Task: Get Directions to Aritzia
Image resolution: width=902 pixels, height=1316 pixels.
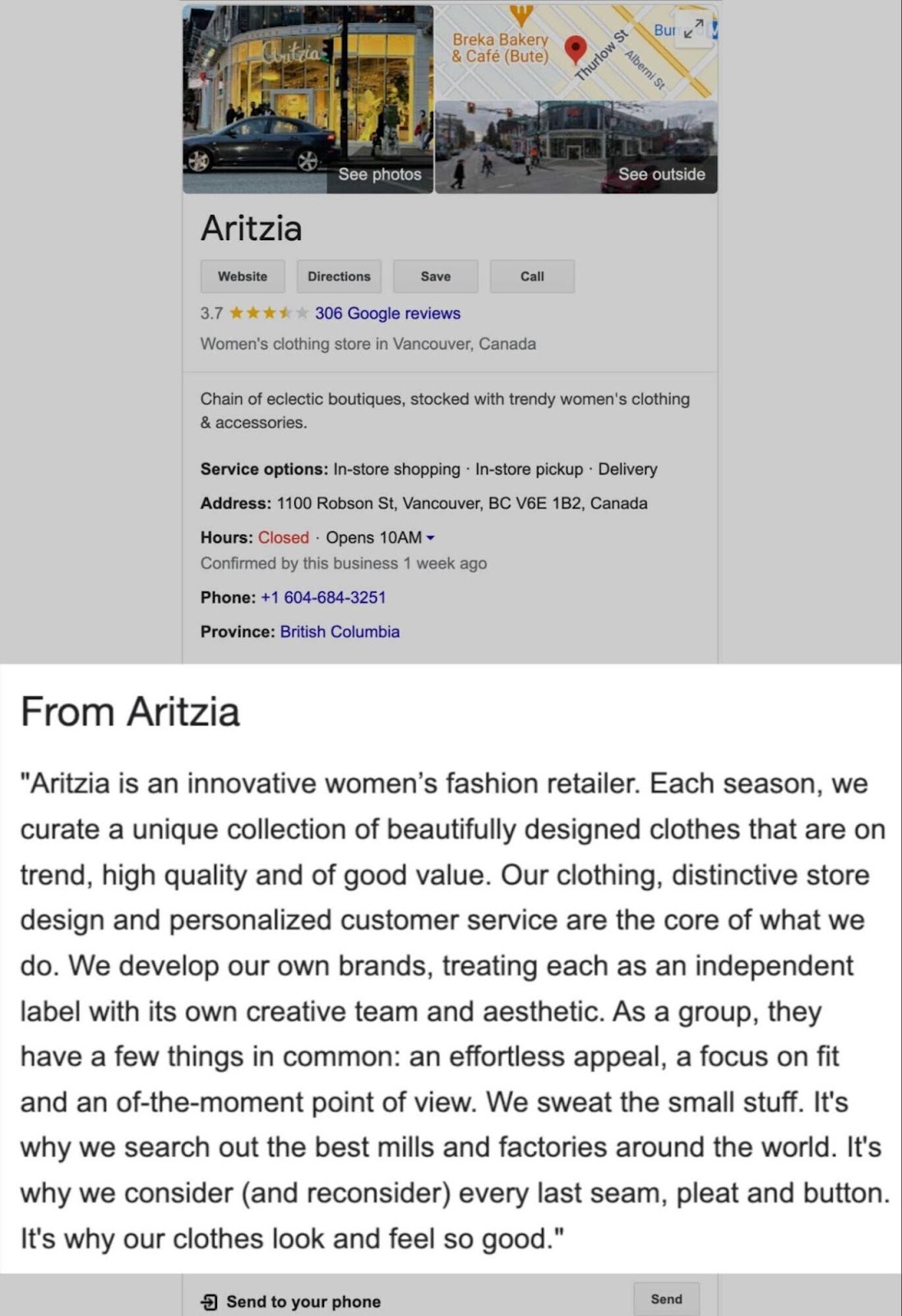Action: coord(339,276)
